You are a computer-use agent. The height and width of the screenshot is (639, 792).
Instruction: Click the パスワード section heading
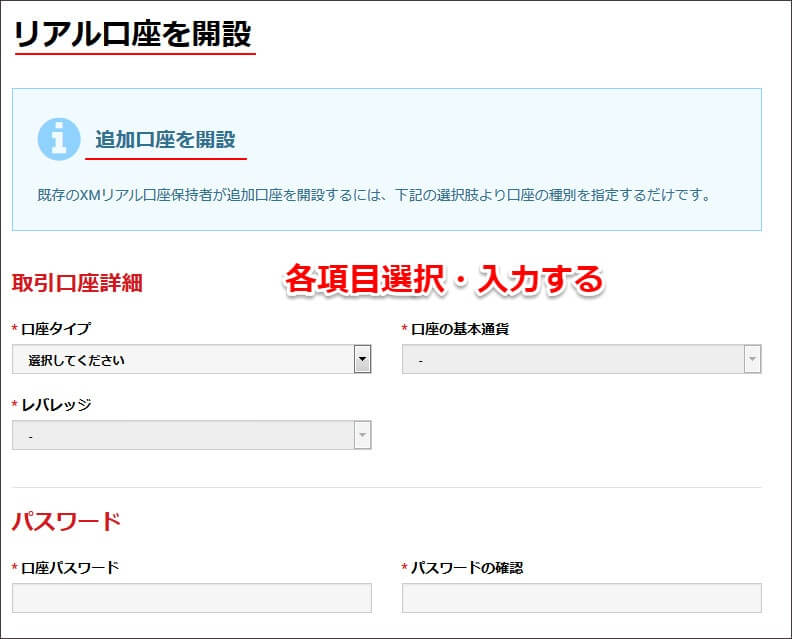66,521
